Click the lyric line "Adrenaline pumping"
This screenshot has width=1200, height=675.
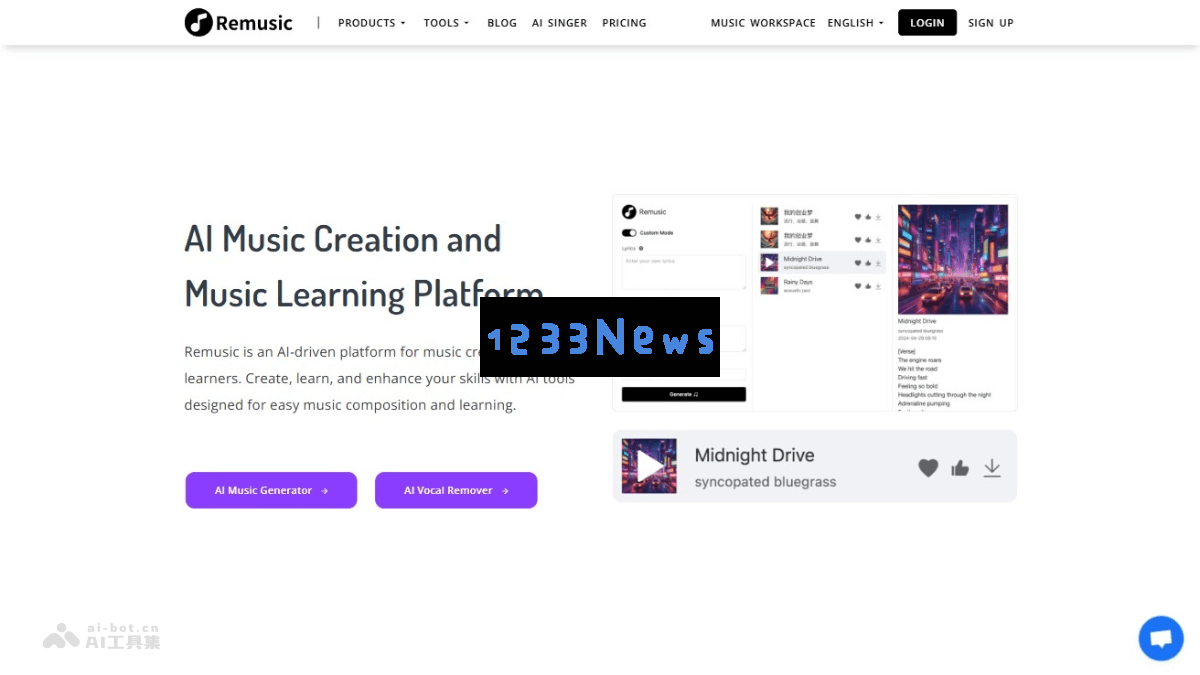(x=923, y=404)
